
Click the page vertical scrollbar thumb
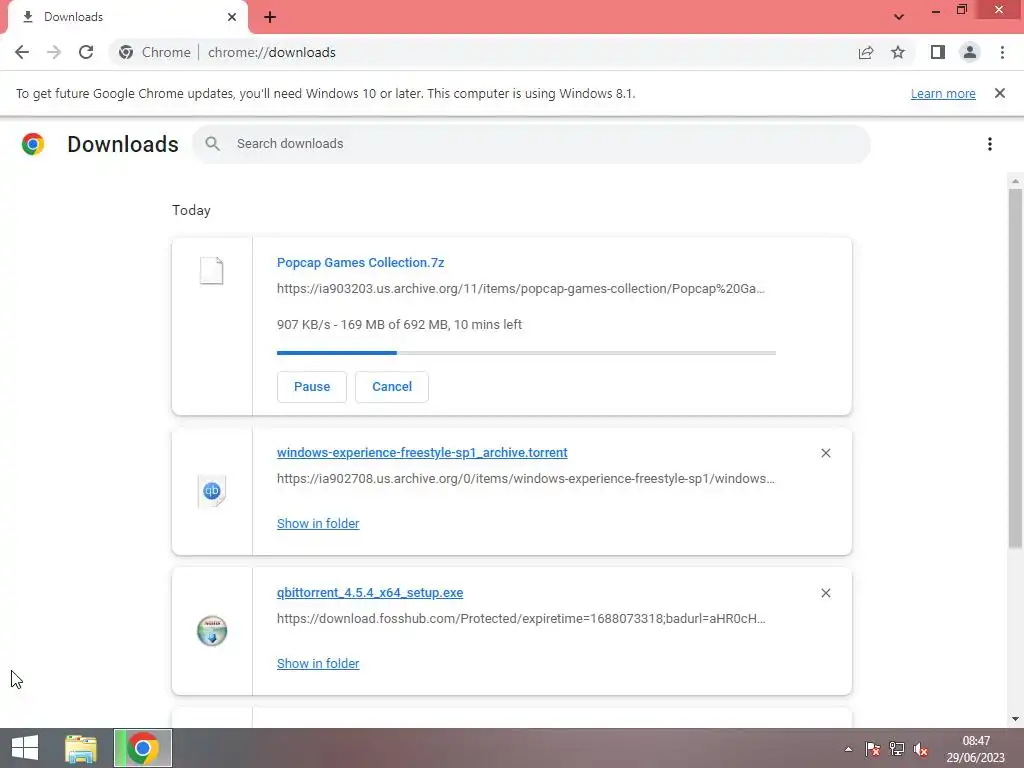point(1015,368)
